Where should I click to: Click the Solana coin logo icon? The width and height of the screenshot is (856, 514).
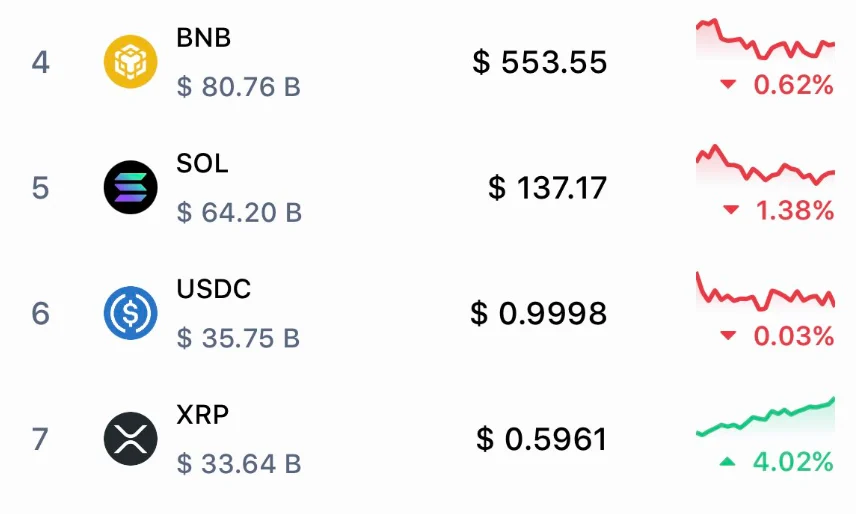pos(131,188)
